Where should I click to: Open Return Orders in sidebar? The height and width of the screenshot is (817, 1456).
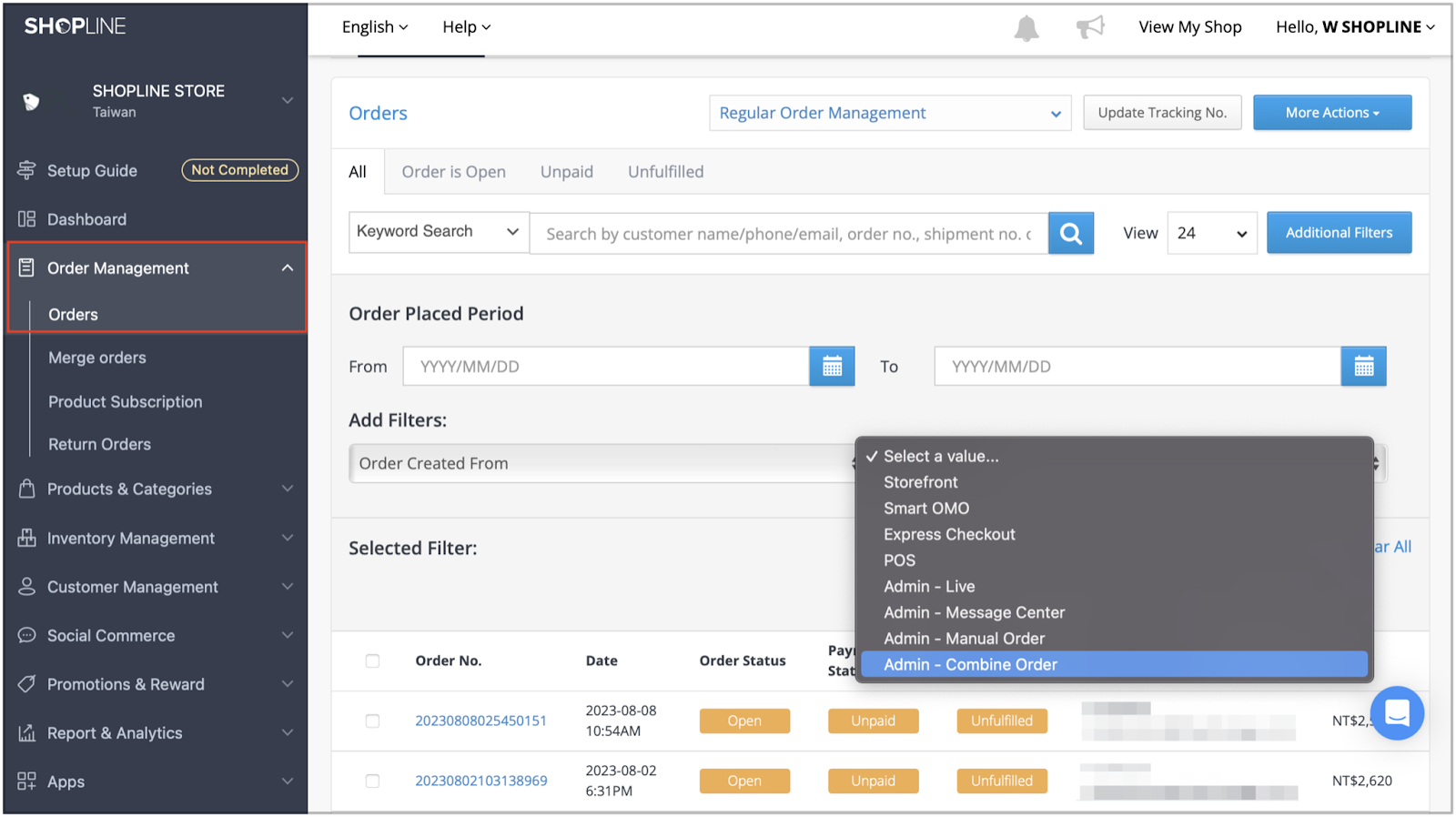click(x=100, y=444)
